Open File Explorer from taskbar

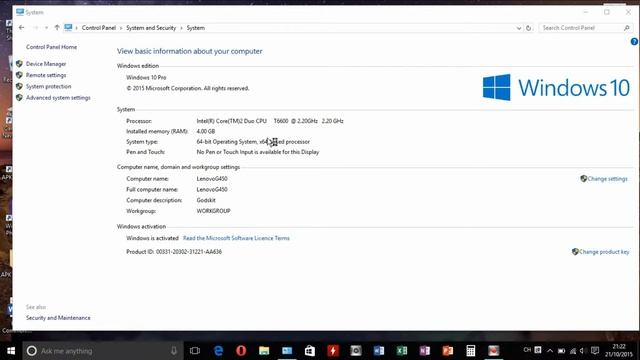(264, 351)
